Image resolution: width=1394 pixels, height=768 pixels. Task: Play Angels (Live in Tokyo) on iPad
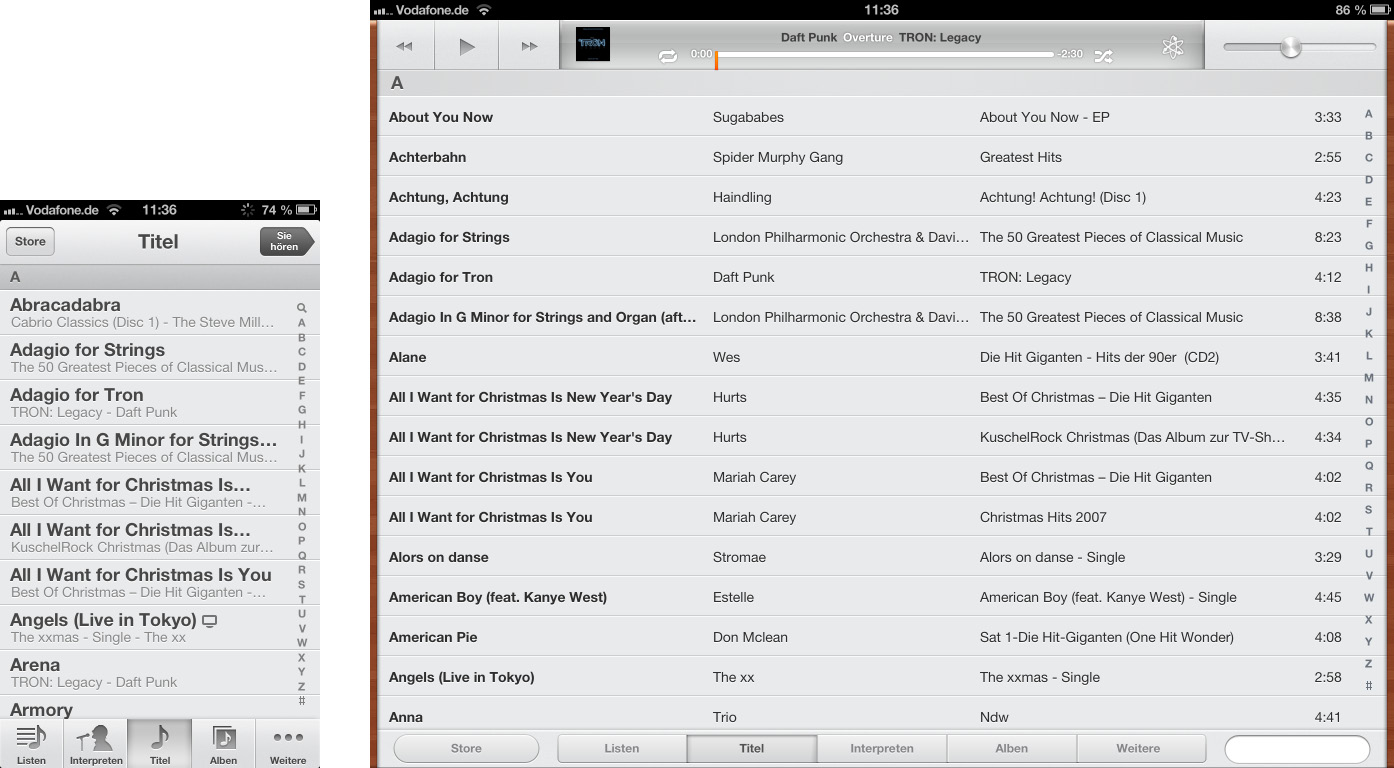coord(865,677)
